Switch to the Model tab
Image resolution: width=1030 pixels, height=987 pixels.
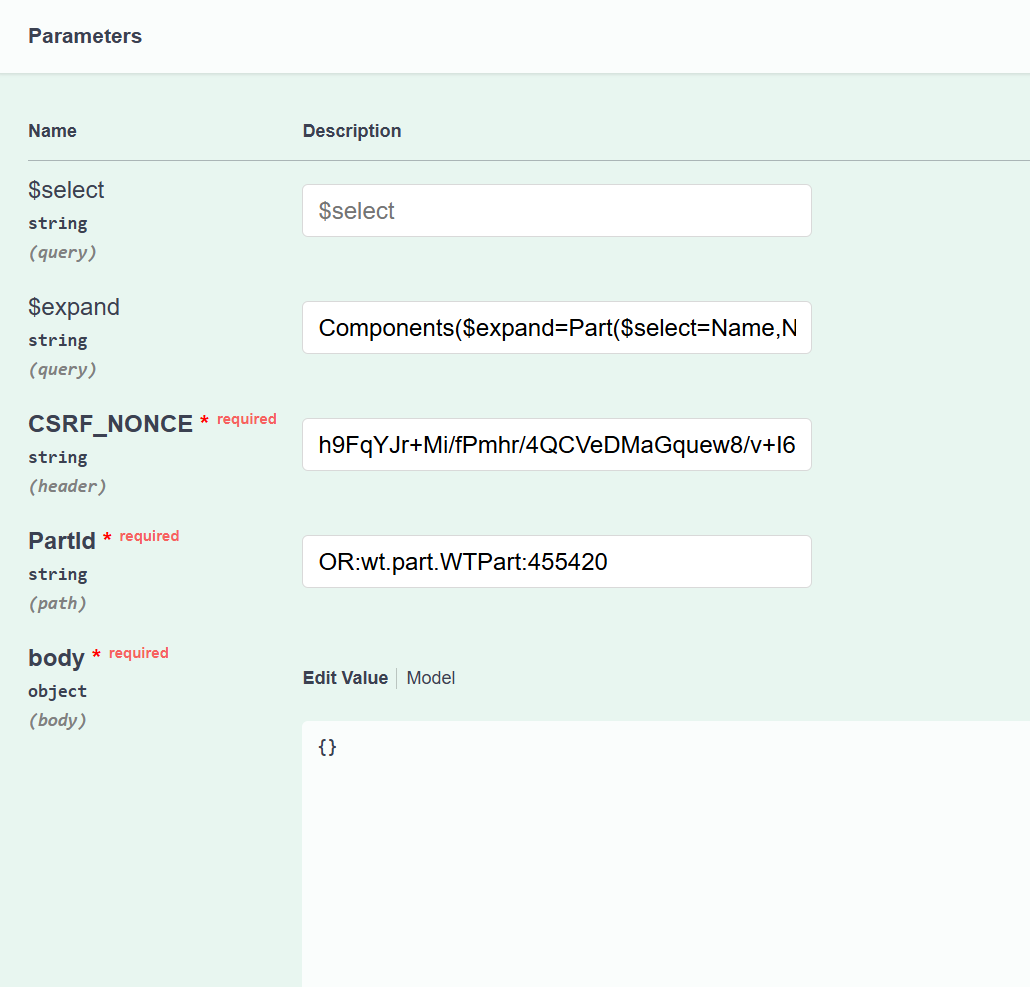click(x=430, y=677)
